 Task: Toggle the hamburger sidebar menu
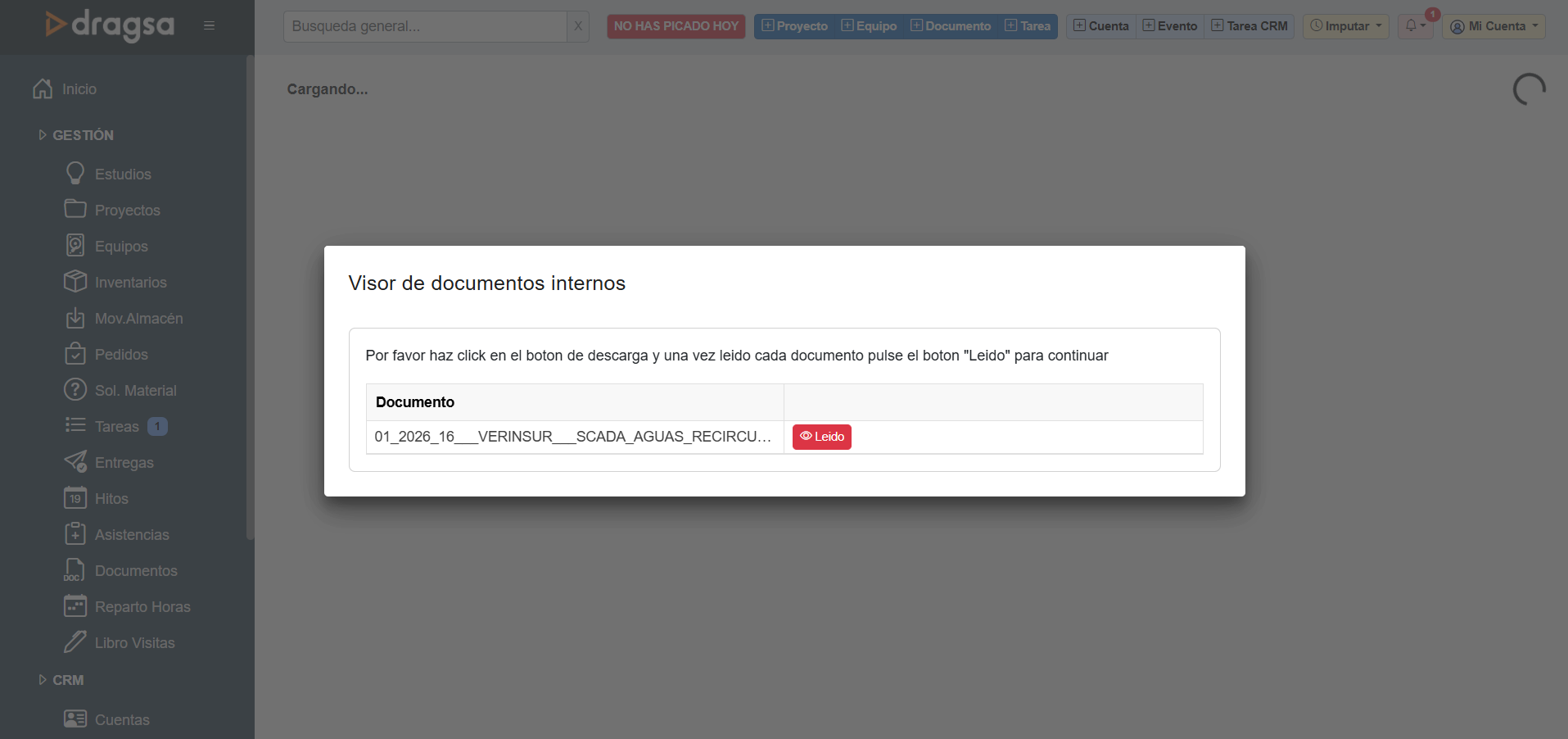coord(210,26)
